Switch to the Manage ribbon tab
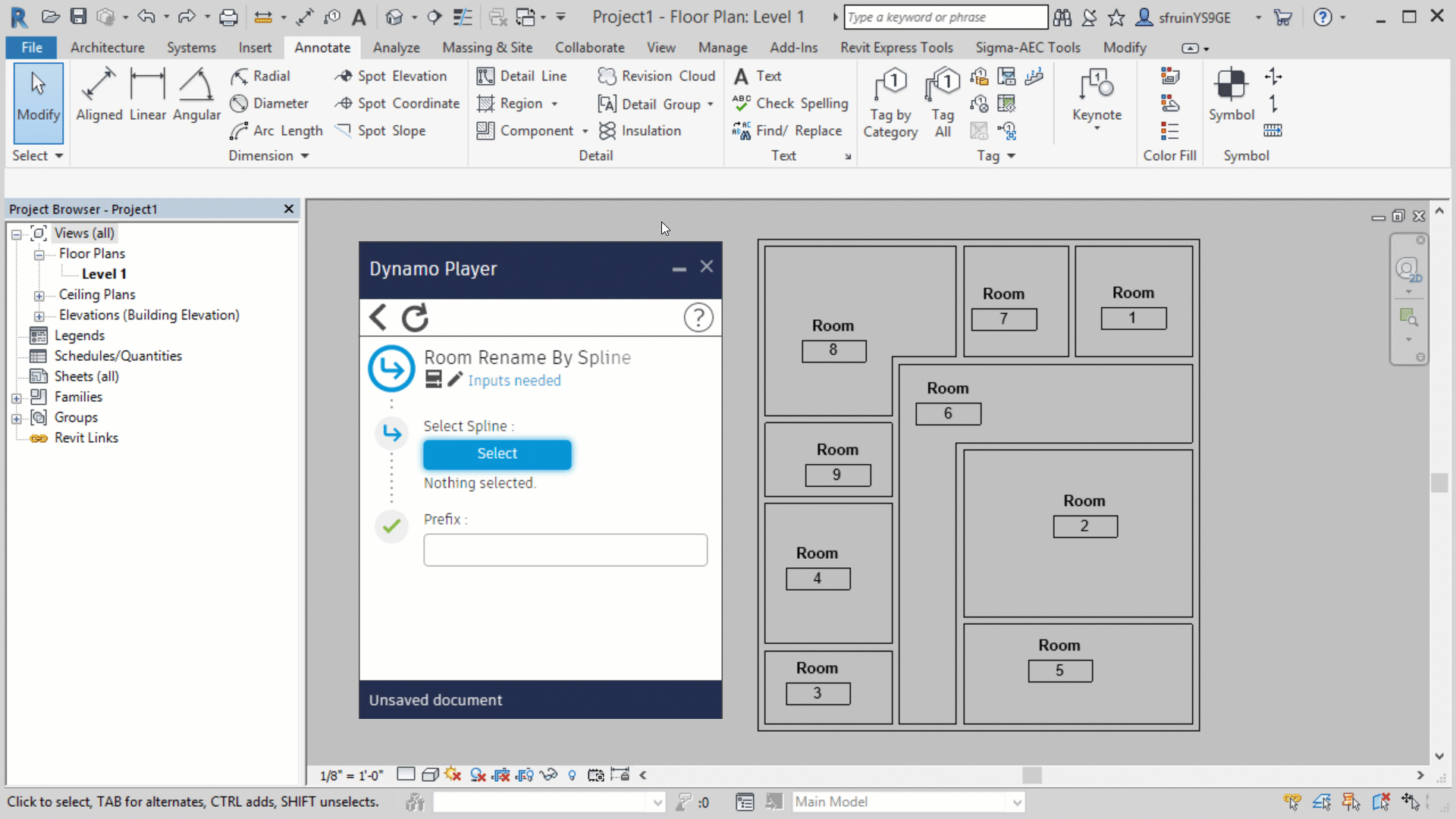The width and height of the screenshot is (1456, 819). point(722,47)
